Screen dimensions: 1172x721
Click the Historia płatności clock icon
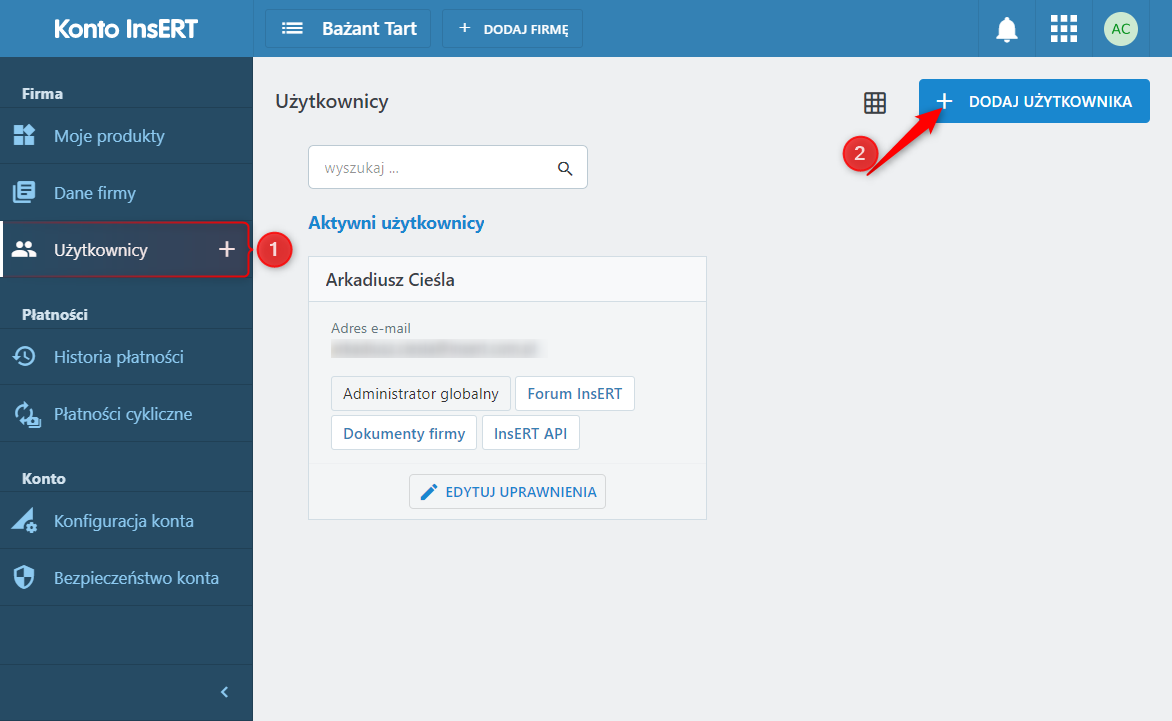point(24,357)
